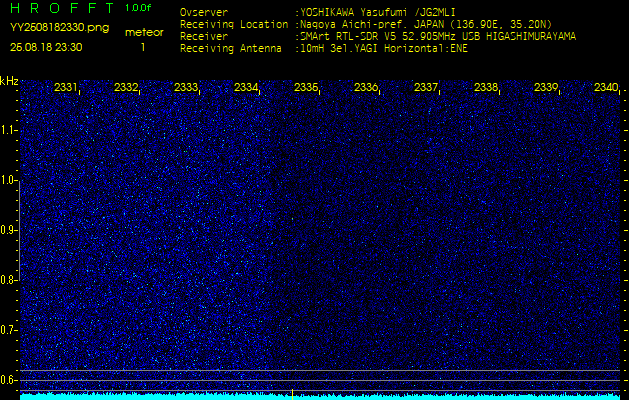Screen dimensions: 629x400
Task: Click the HROFFT title text
Action: [x=61, y=8]
